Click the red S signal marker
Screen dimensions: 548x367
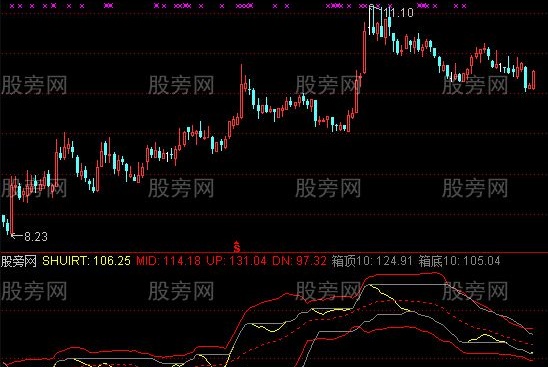(237, 247)
